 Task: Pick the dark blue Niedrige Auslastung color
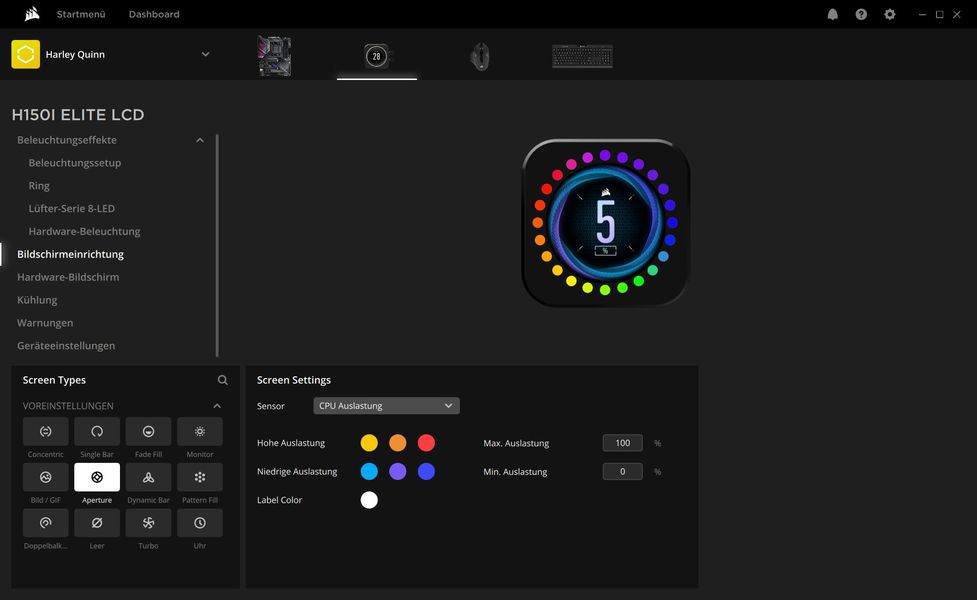(x=426, y=472)
